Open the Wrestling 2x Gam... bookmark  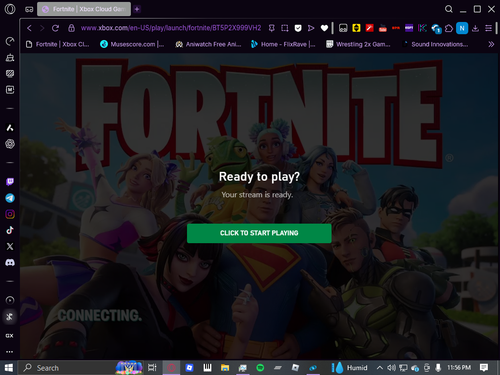tap(358, 44)
